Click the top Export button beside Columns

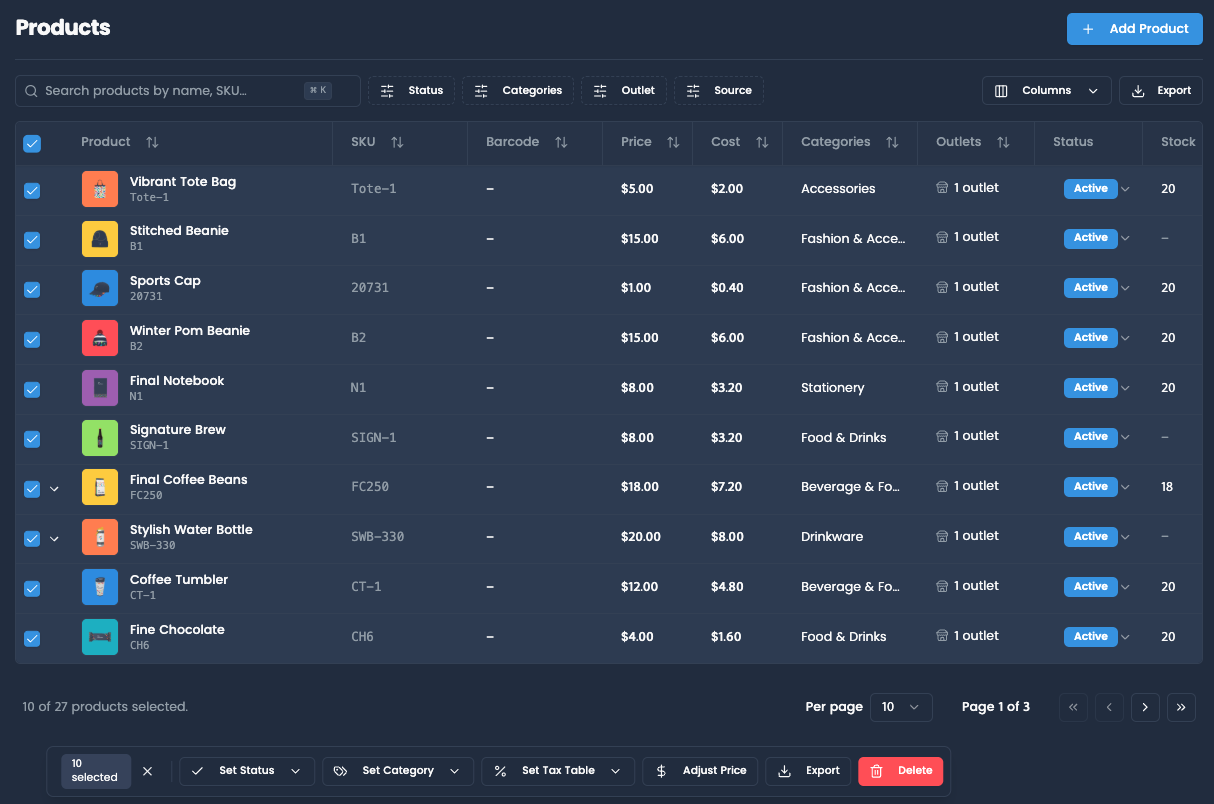click(x=1161, y=91)
